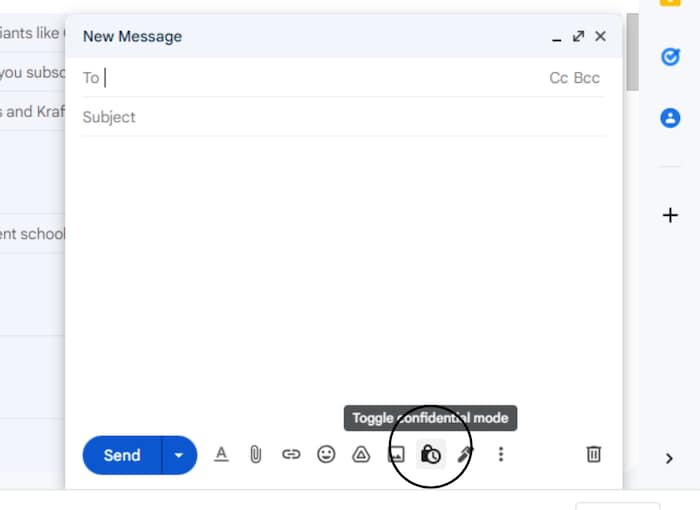
Task: Open the send options dropdown arrow
Action: click(x=179, y=455)
